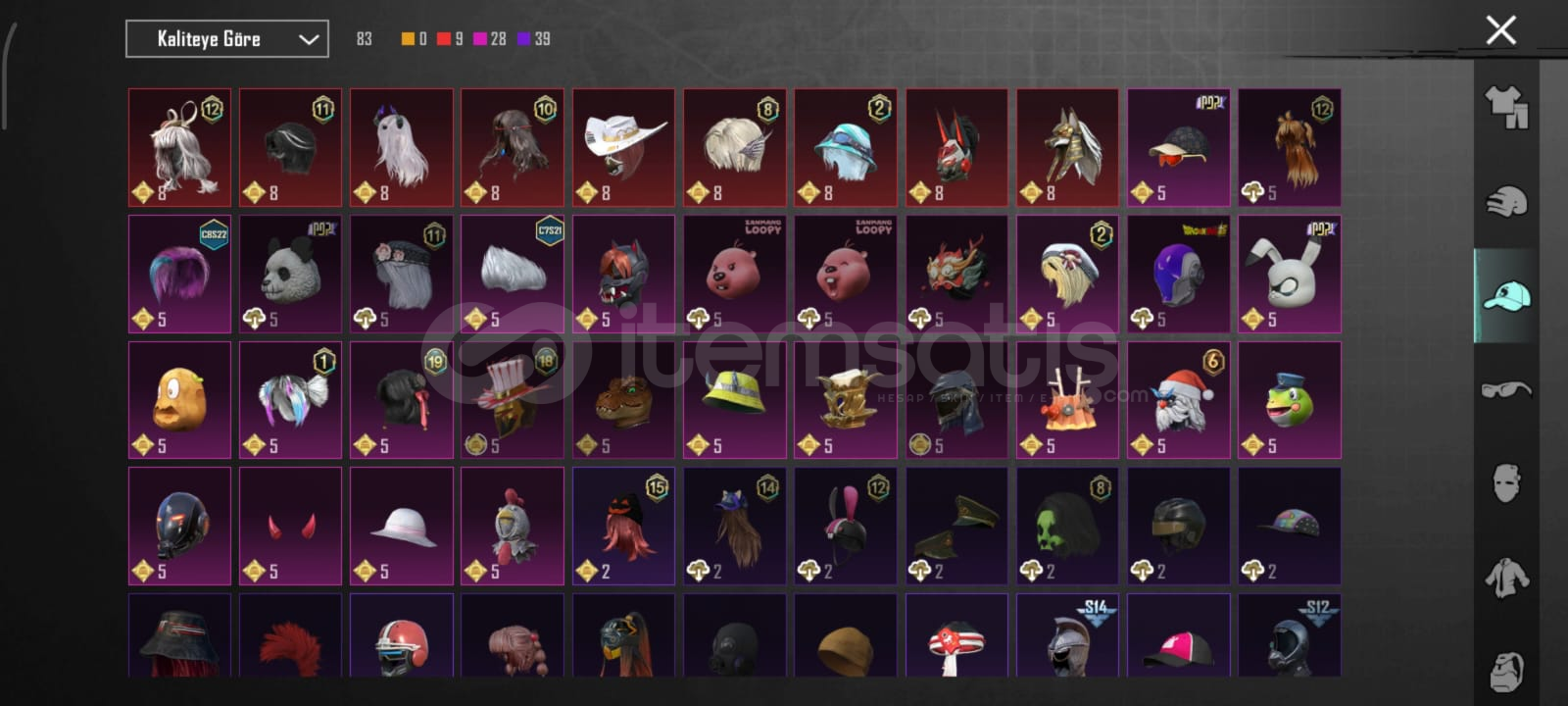Select the white cowboy hat item
This screenshot has height=706, width=1568.
click(623, 147)
